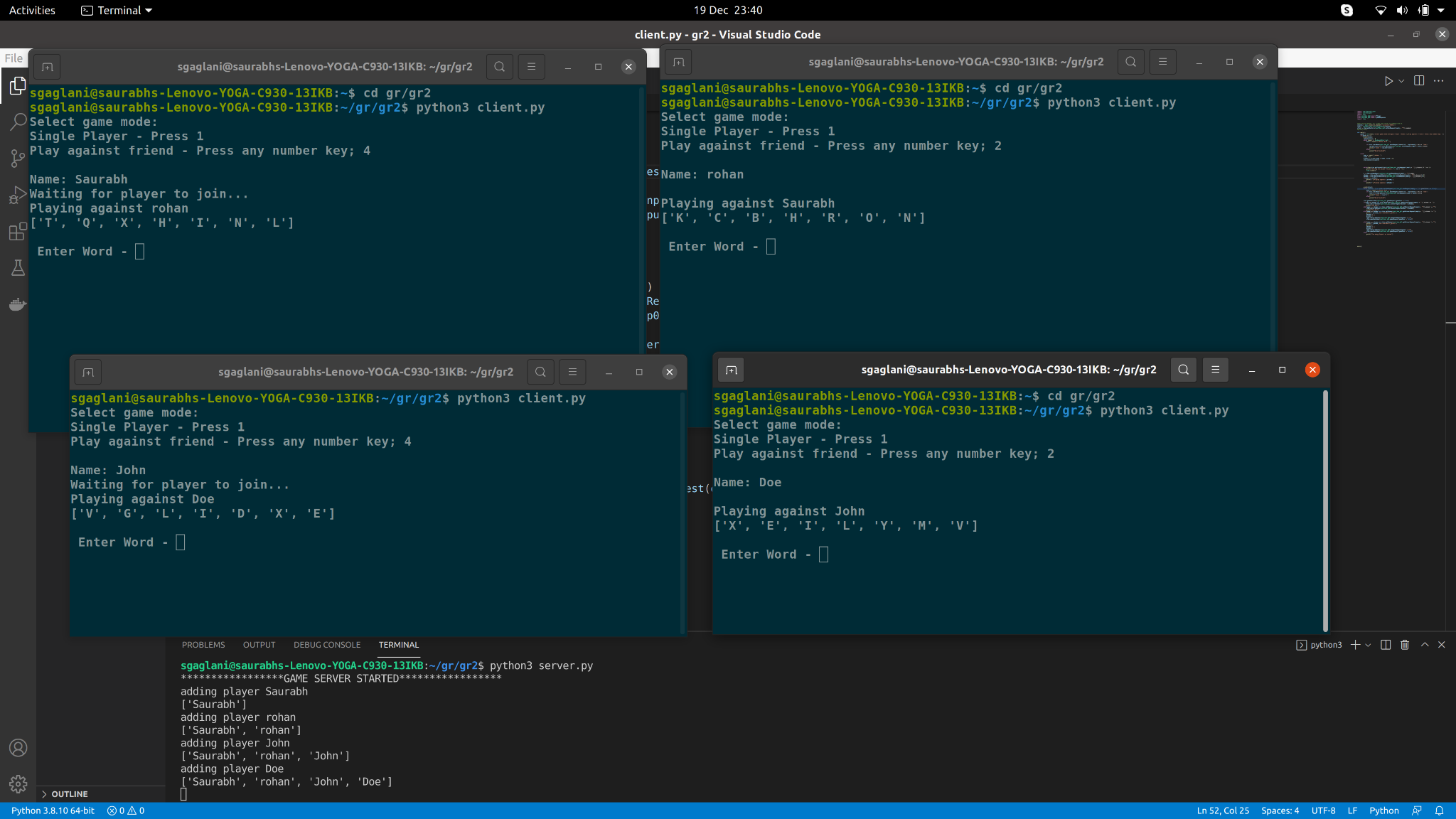Viewport: 1456px width, 819px height.
Task: Open hamburger menu in Saurabh terminal window
Action: [x=531, y=67]
